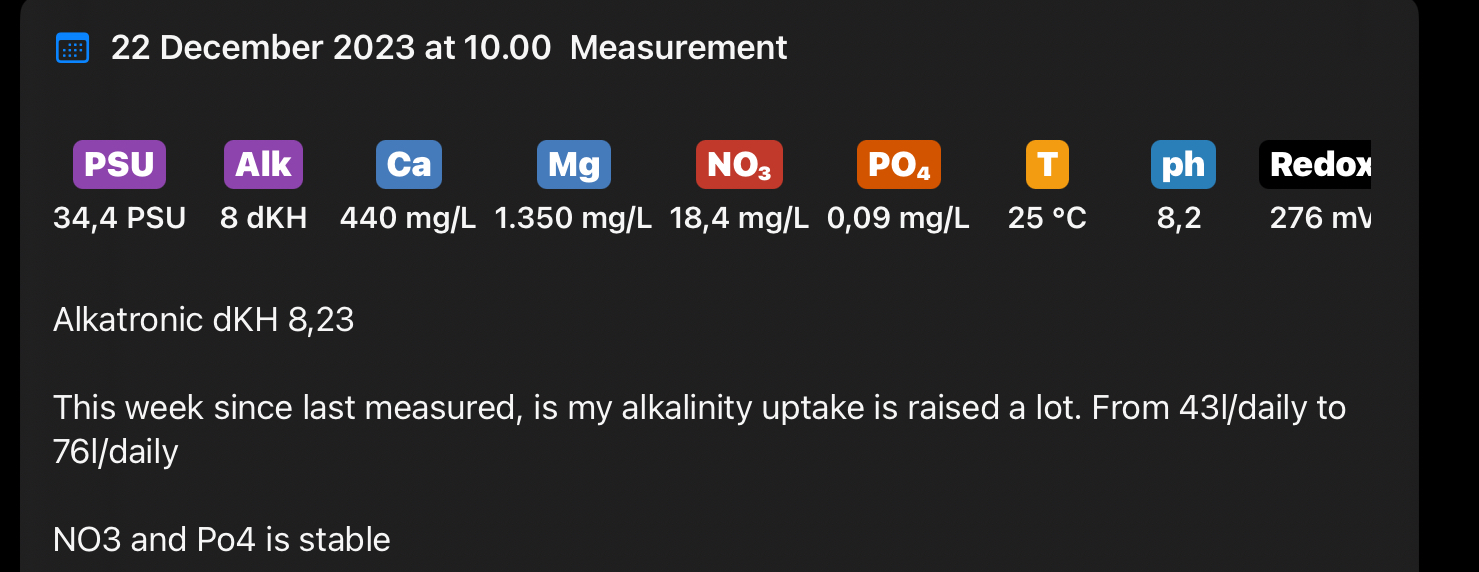This screenshot has width=1479, height=572.
Task: Click the blue calendar icon
Action: point(72,48)
